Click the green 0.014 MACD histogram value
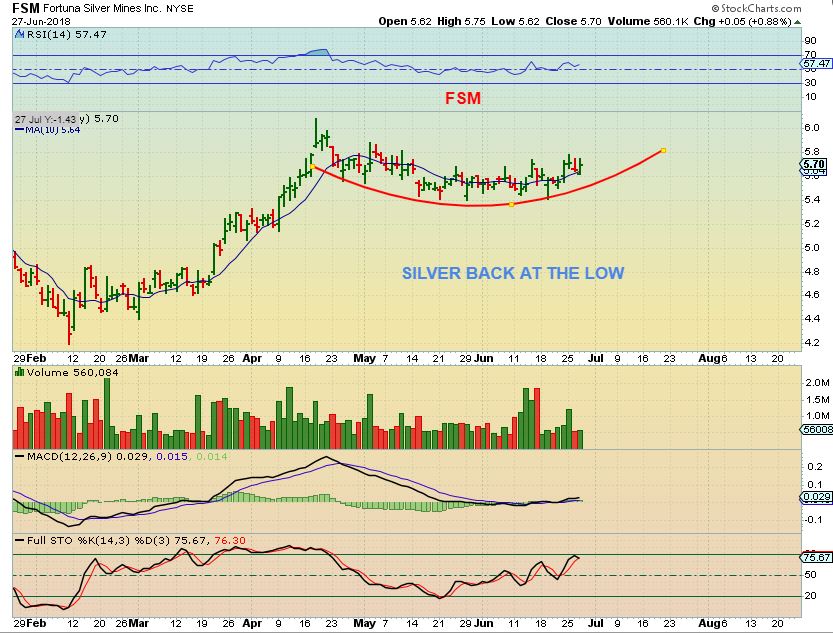Image resolution: width=833 pixels, height=633 pixels. click(x=211, y=457)
